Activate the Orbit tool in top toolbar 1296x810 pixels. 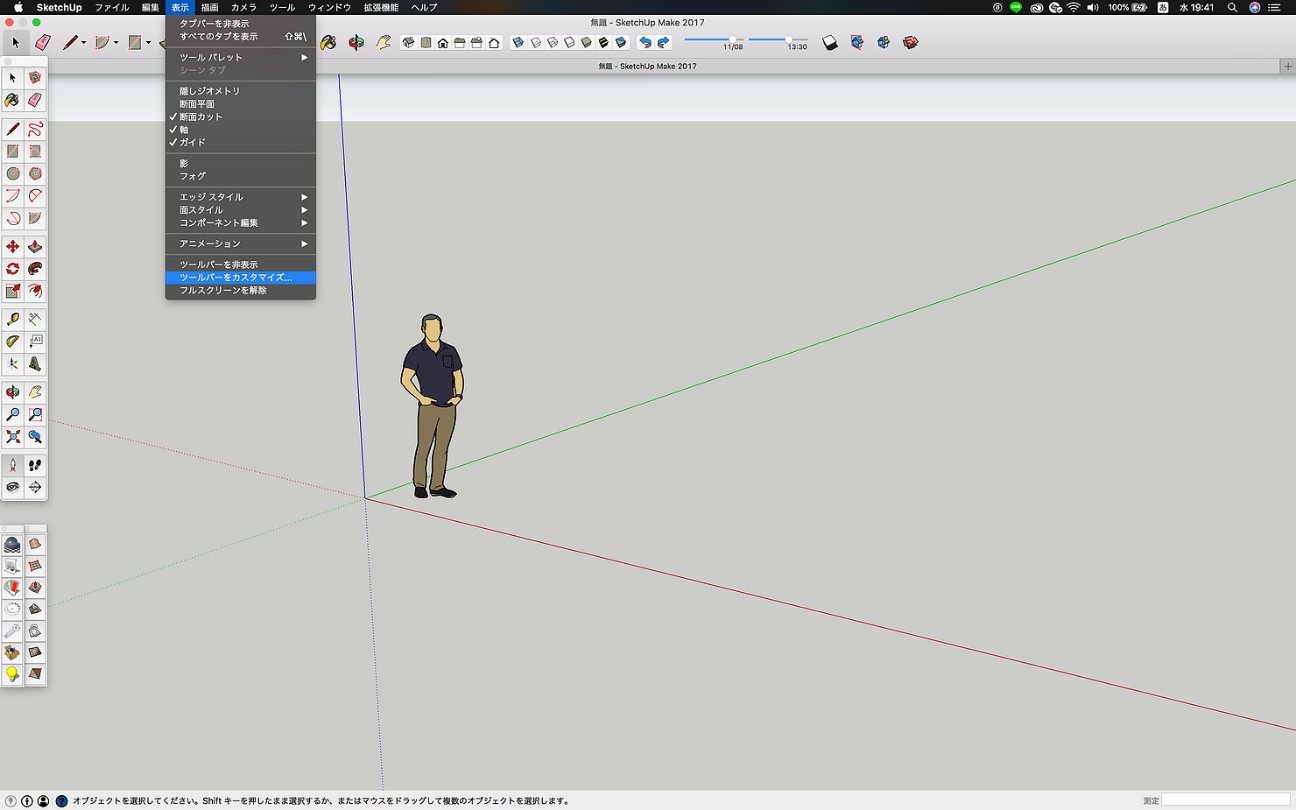click(356, 43)
